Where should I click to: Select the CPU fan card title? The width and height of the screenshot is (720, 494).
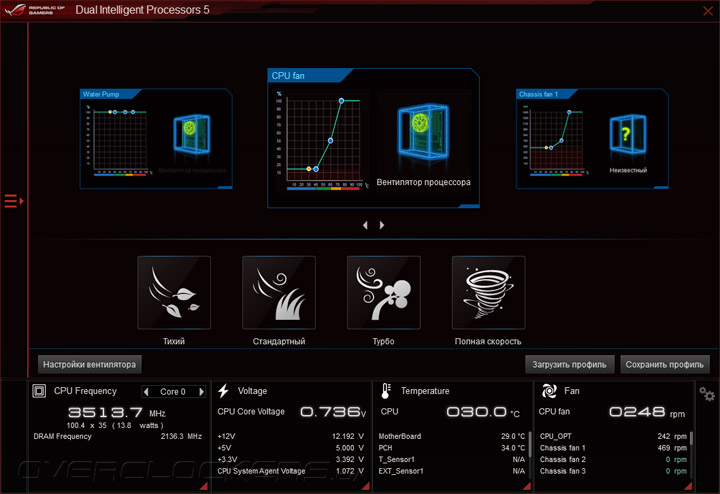(x=288, y=76)
